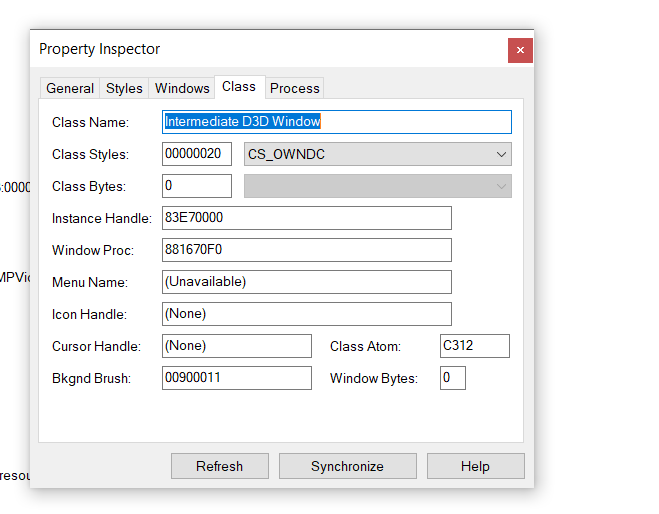
Task: Select the Menu Name field
Action: coord(306,282)
